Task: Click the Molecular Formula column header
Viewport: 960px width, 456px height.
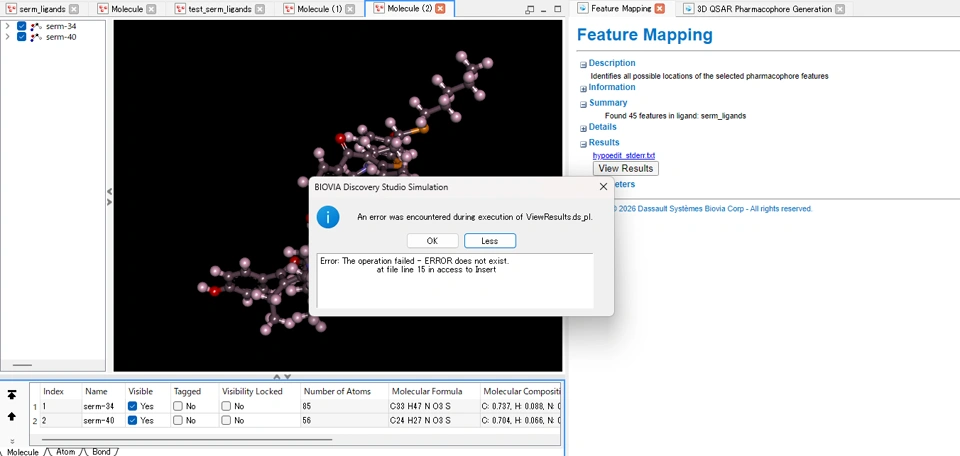Action: click(433, 391)
